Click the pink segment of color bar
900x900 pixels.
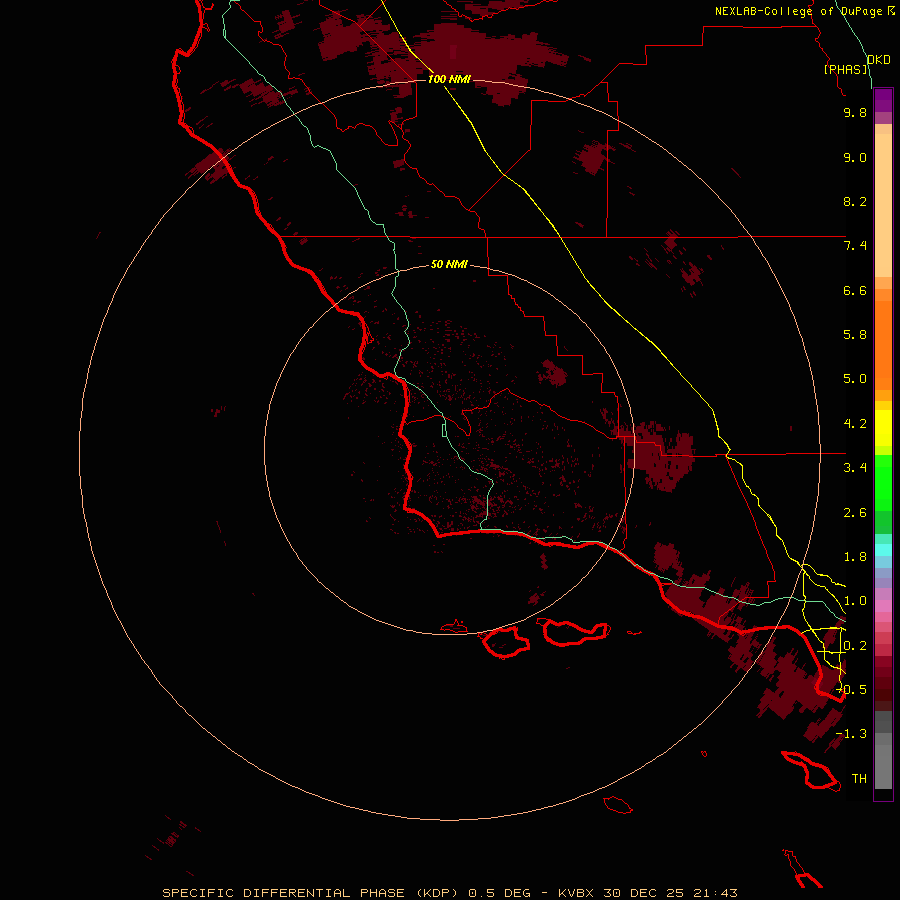click(883, 606)
